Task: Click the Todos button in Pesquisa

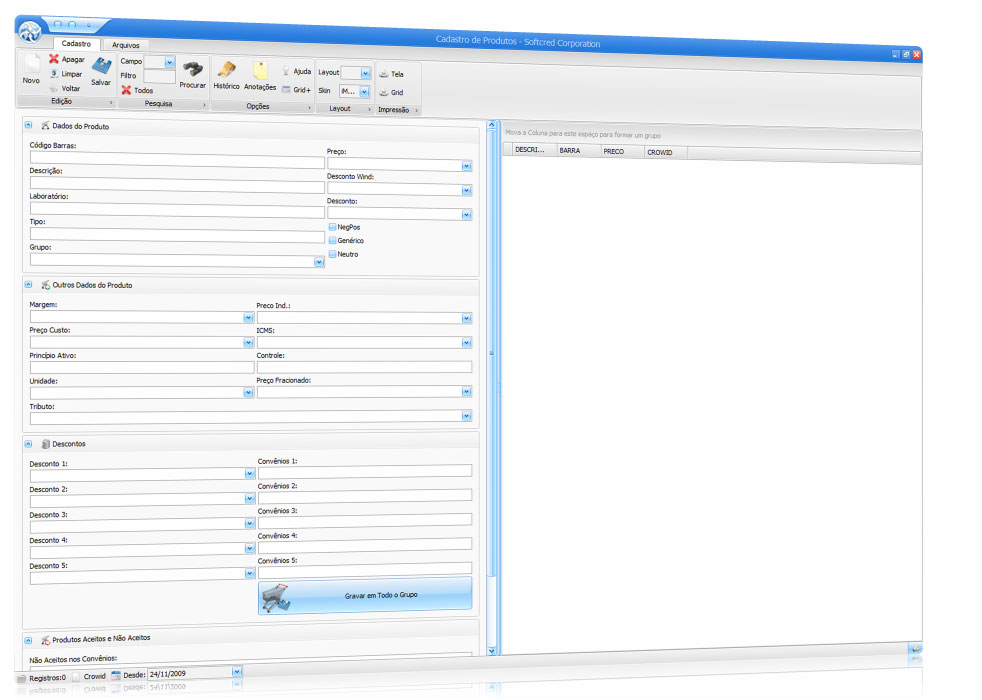Action: pyautogui.click(x=138, y=90)
